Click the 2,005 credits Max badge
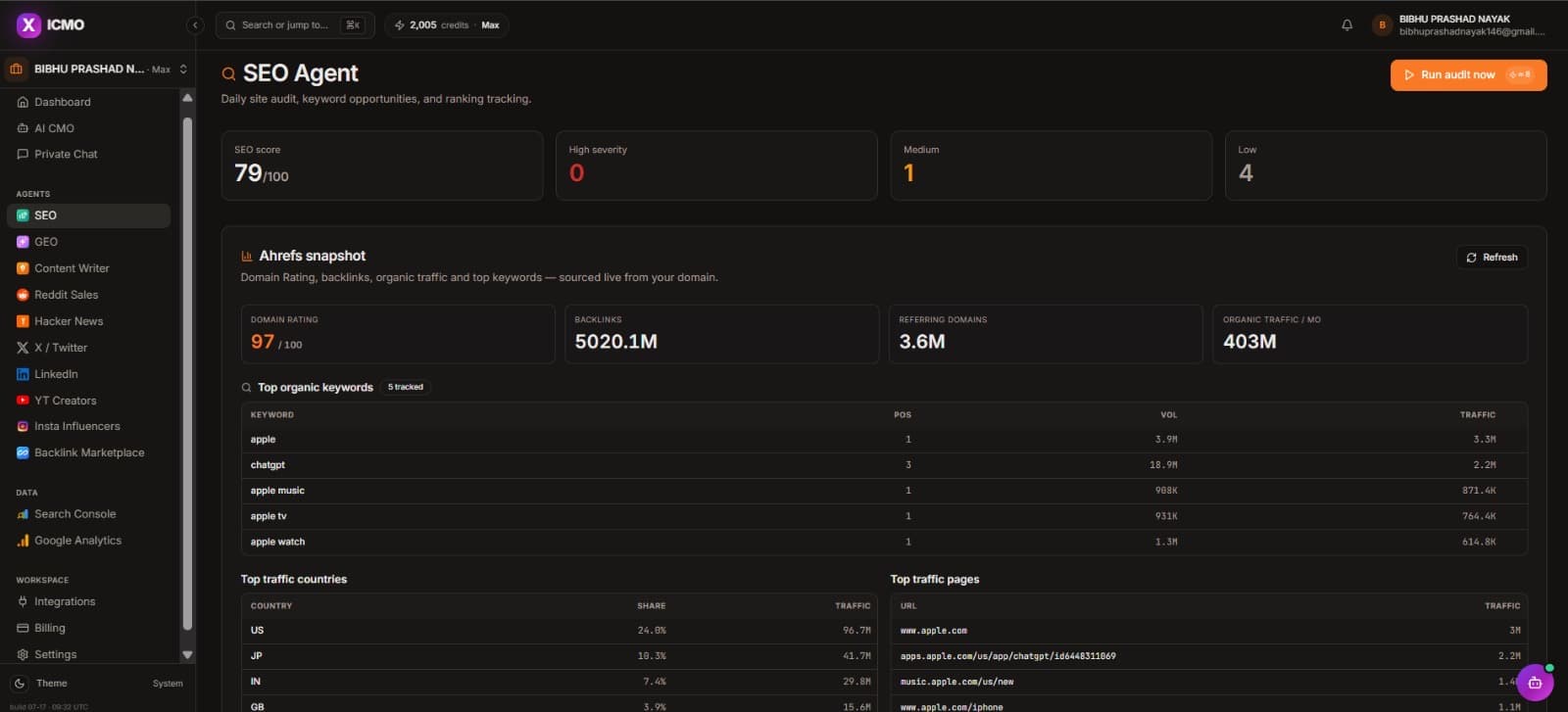1568x712 pixels. point(447,25)
